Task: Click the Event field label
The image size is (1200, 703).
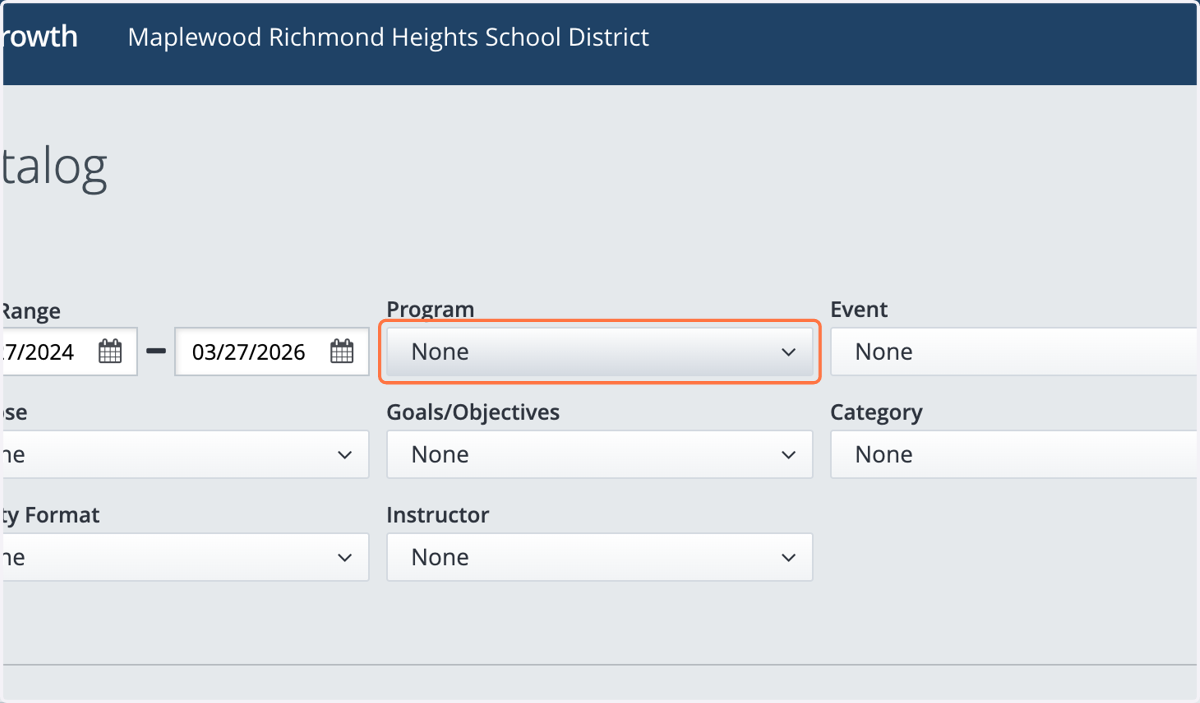Action: [x=859, y=310]
